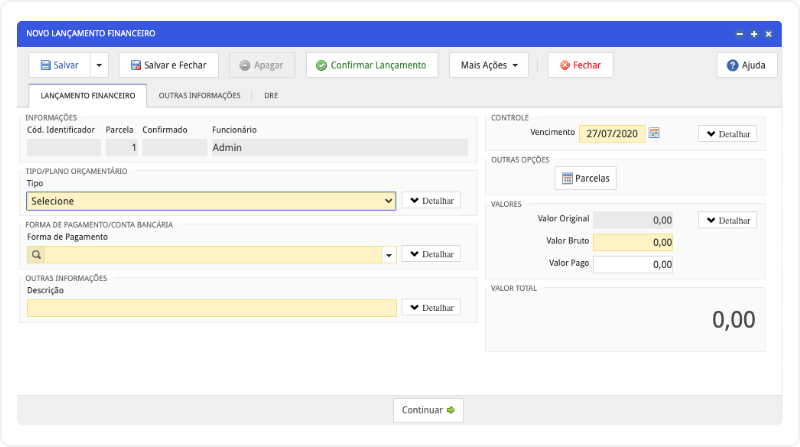Click the Salvar save button
Viewport: 800px width, 447px height.
[60, 65]
